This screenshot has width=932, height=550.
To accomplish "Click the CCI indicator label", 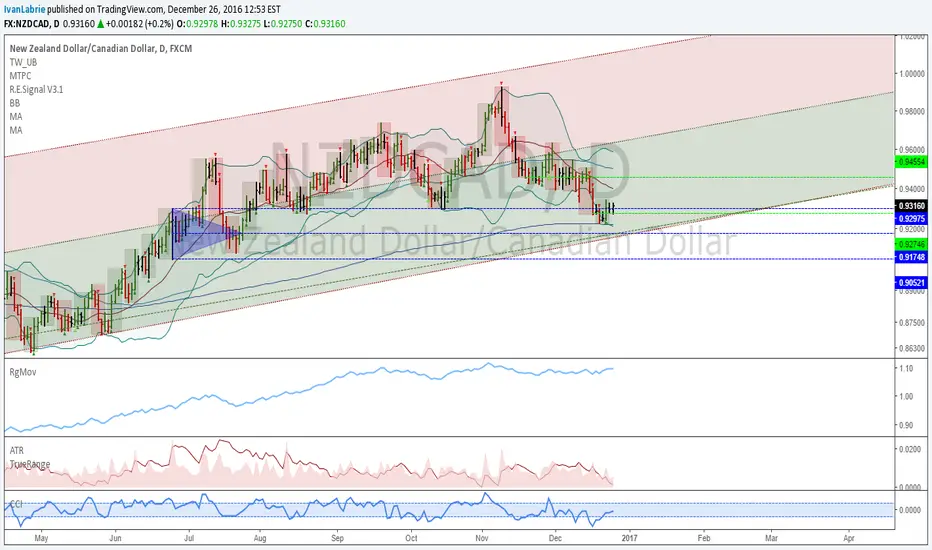I will 16,504.
